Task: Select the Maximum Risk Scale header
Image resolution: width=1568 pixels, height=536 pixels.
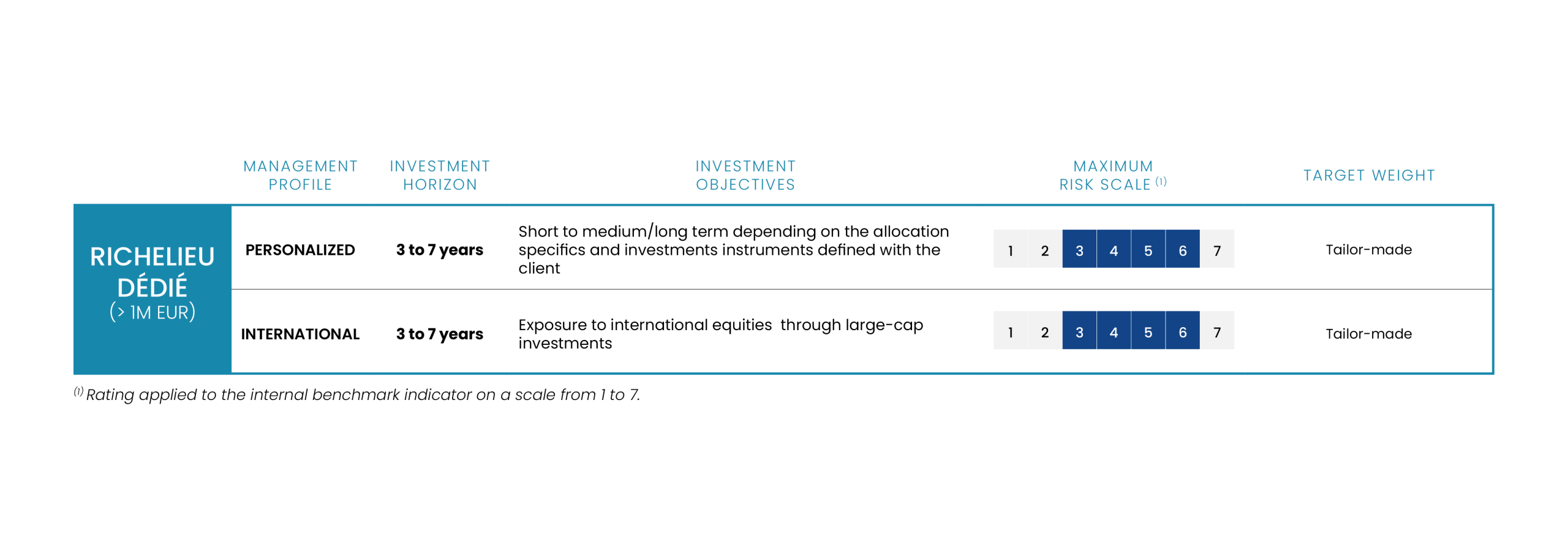Action: [1112, 175]
